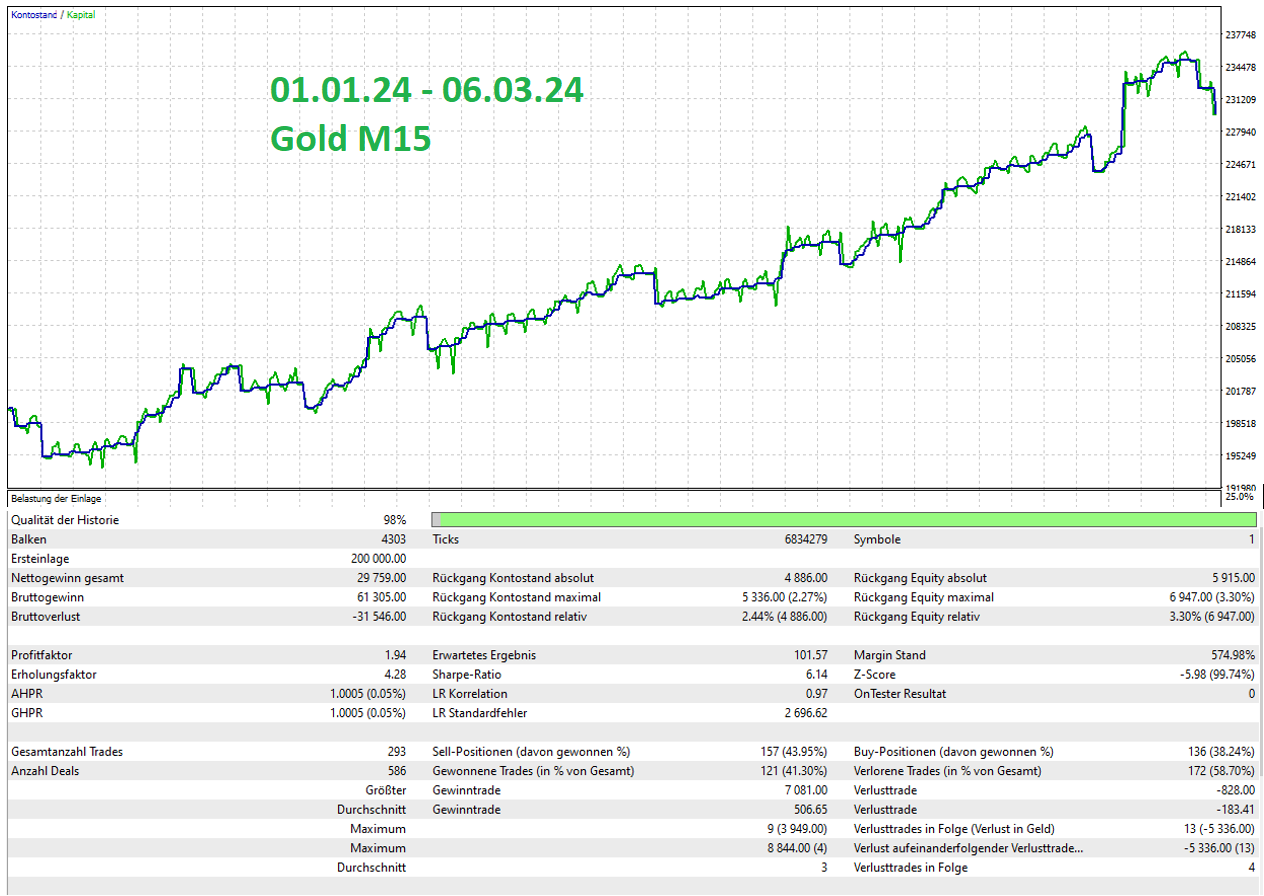Click the 'Sharpe-Ratio' label
The height and width of the screenshot is (896, 1264).
click(465, 675)
